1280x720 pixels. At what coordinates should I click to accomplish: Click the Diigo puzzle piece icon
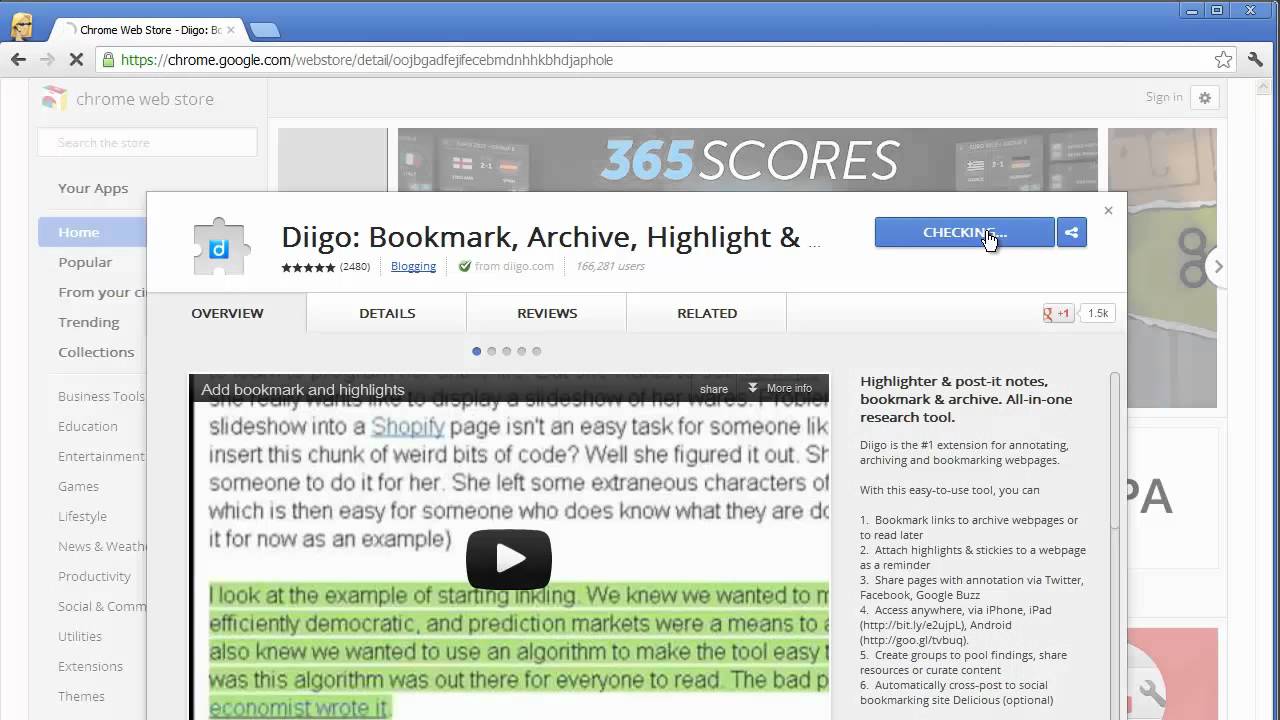pyautogui.click(x=220, y=246)
